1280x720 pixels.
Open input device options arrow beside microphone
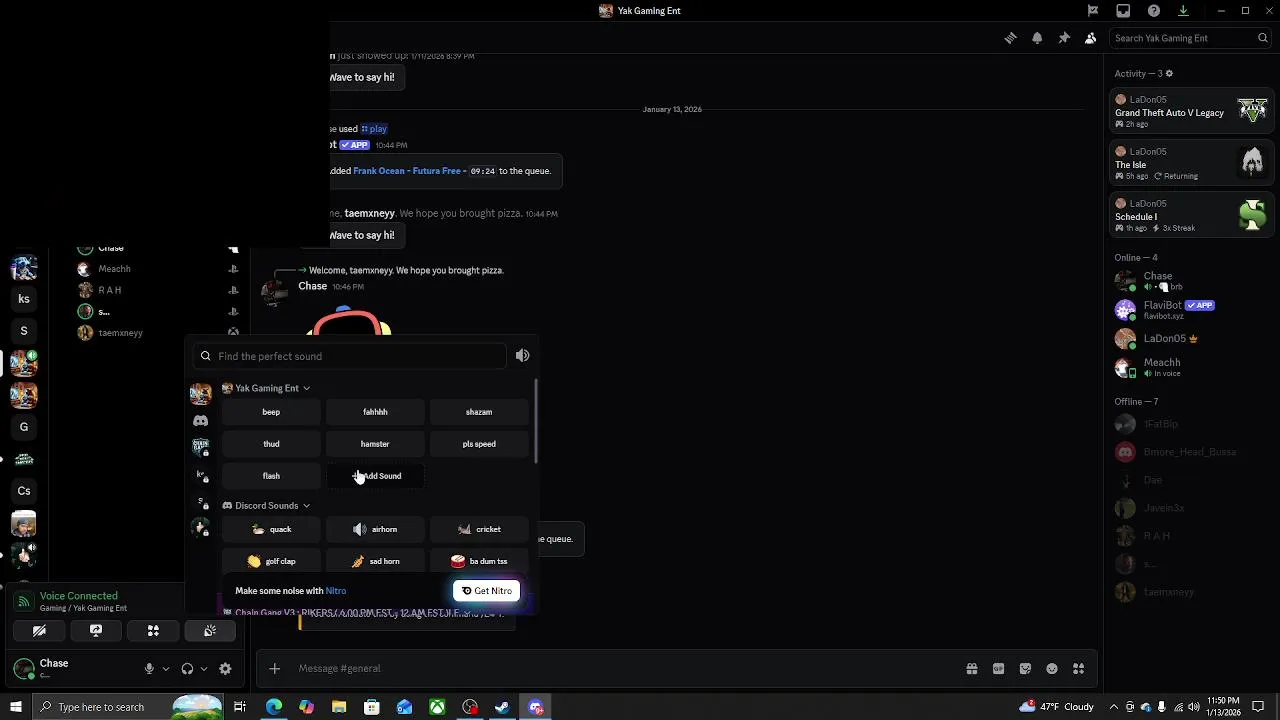tap(165, 669)
